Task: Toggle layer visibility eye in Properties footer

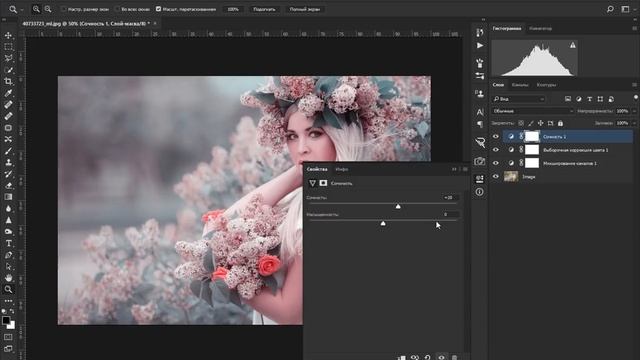Action: point(441,357)
